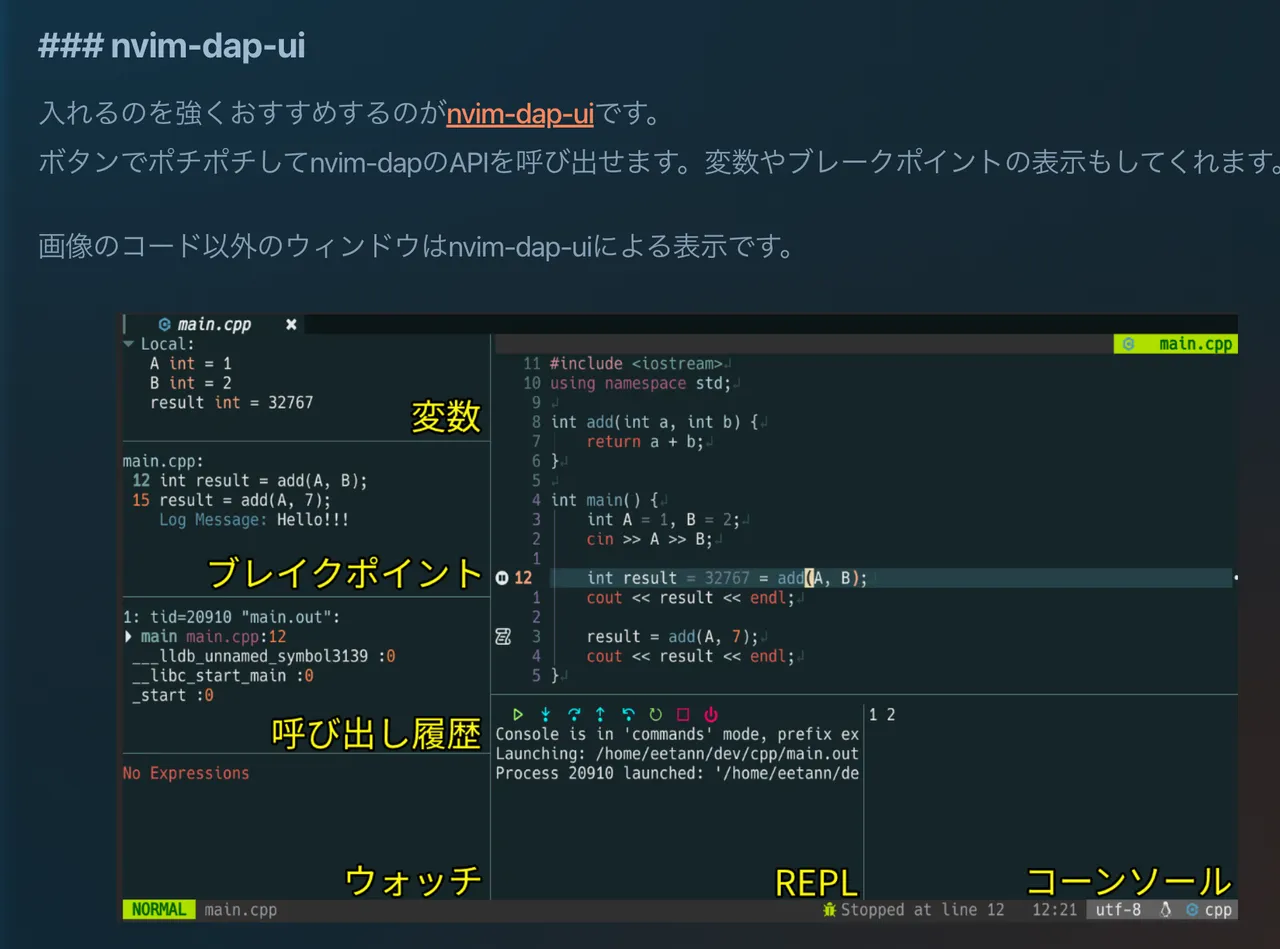Click the bug icon in status line

click(x=828, y=910)
